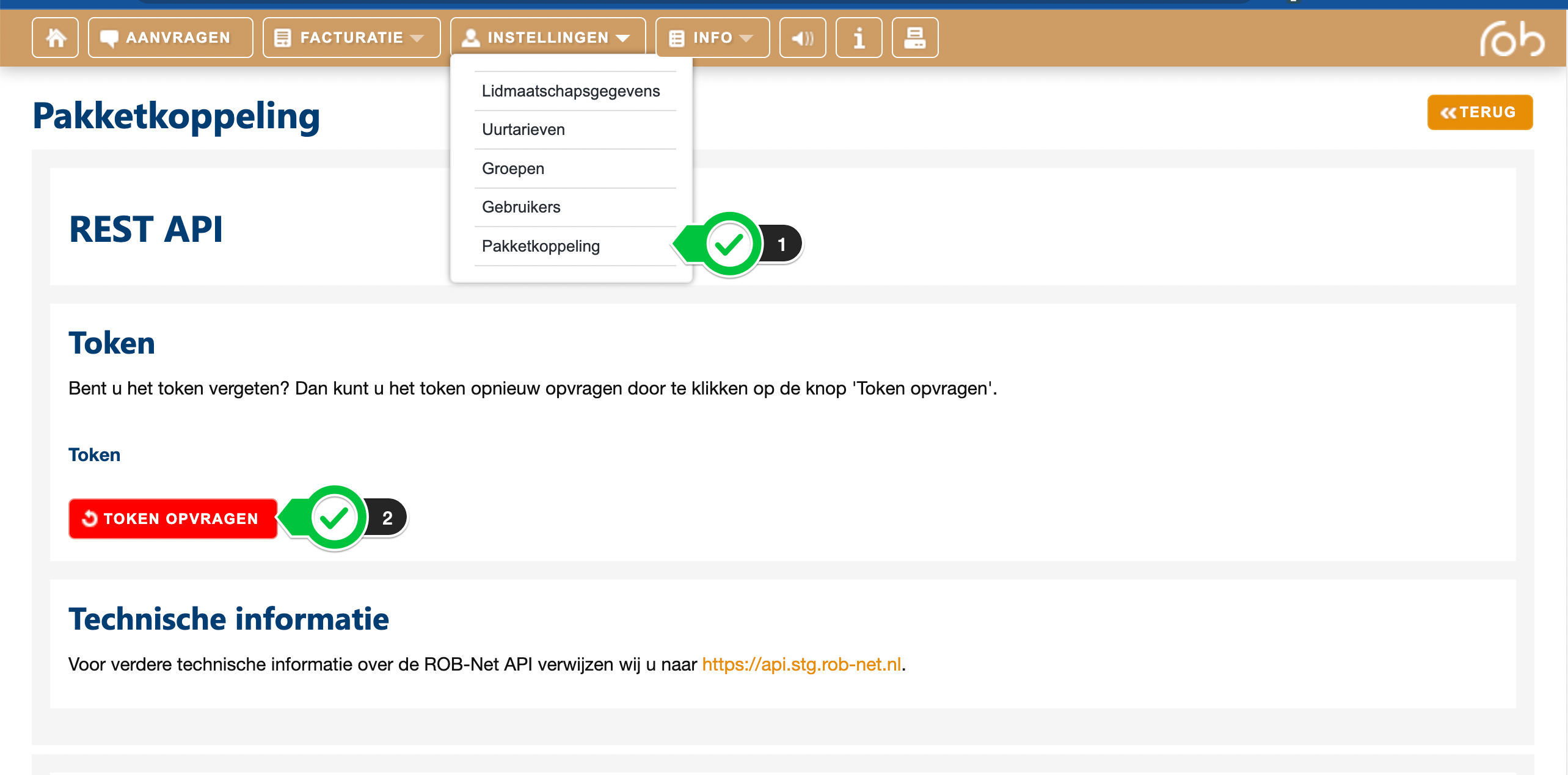Choose Uurtarieven menu entry
Screen dimensions: 1568x775
click(x=523, y=129)
